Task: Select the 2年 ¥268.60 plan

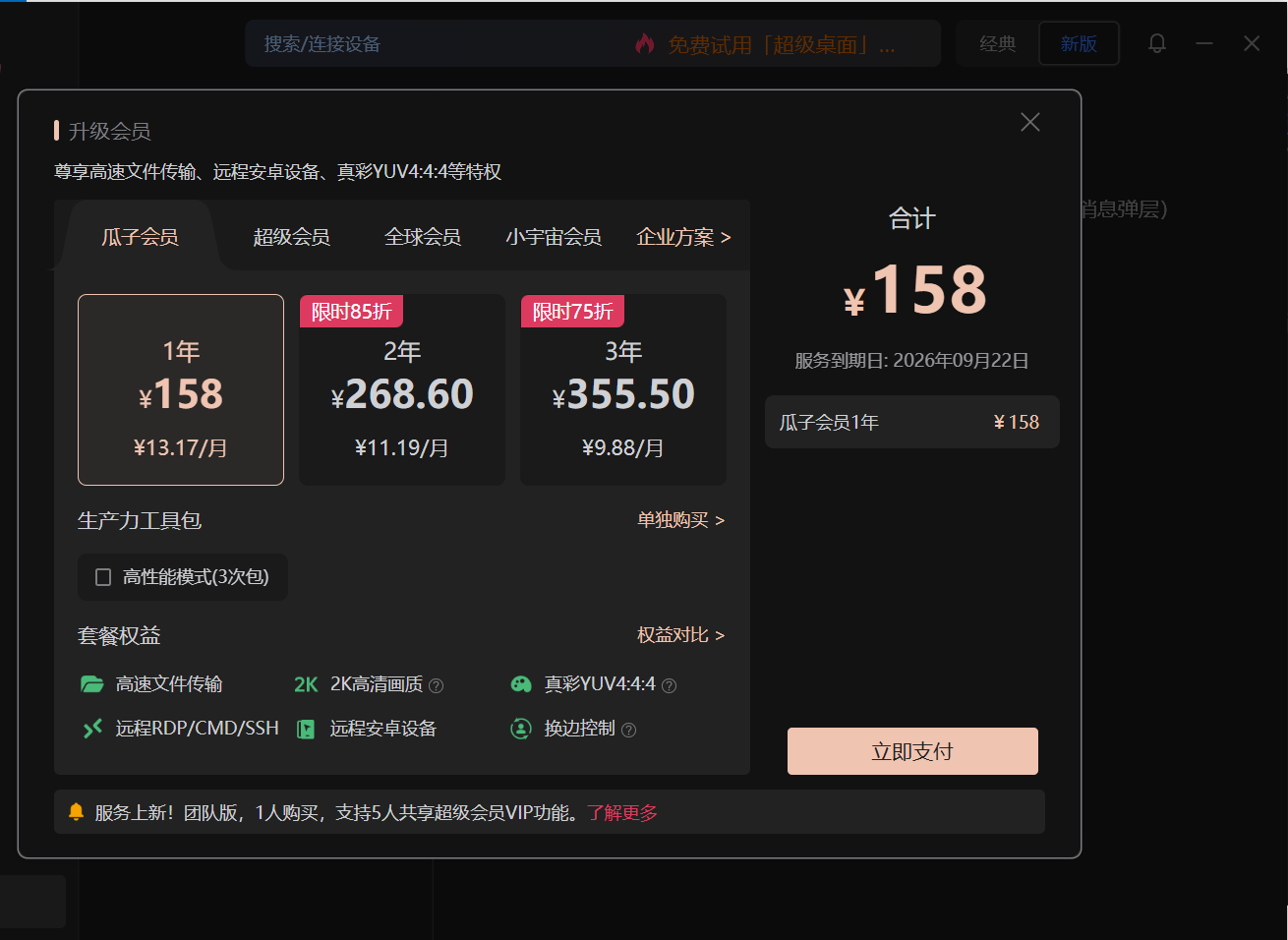Action: tap(402, 390)
